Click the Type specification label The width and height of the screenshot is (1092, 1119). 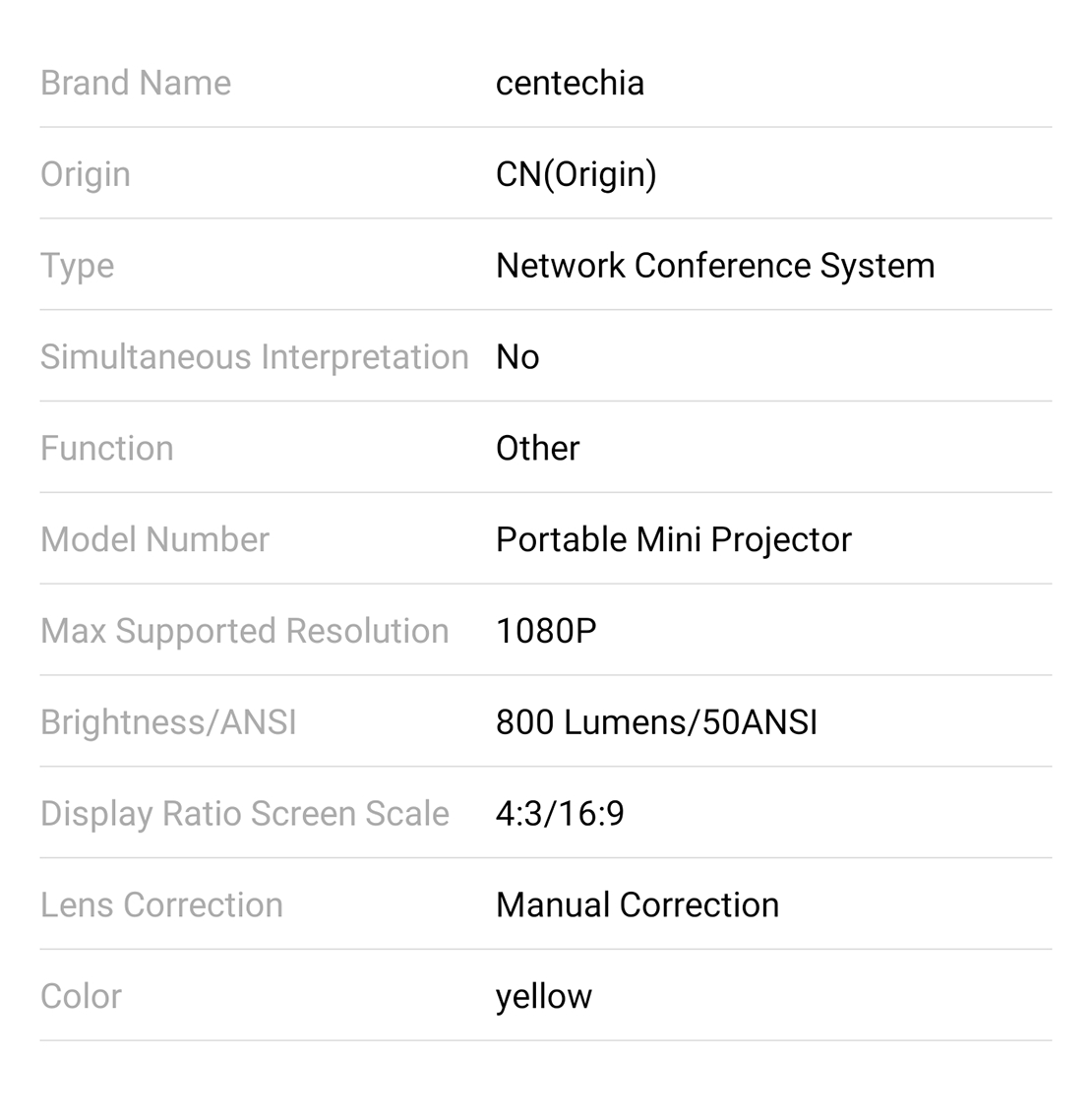point(78,266)
